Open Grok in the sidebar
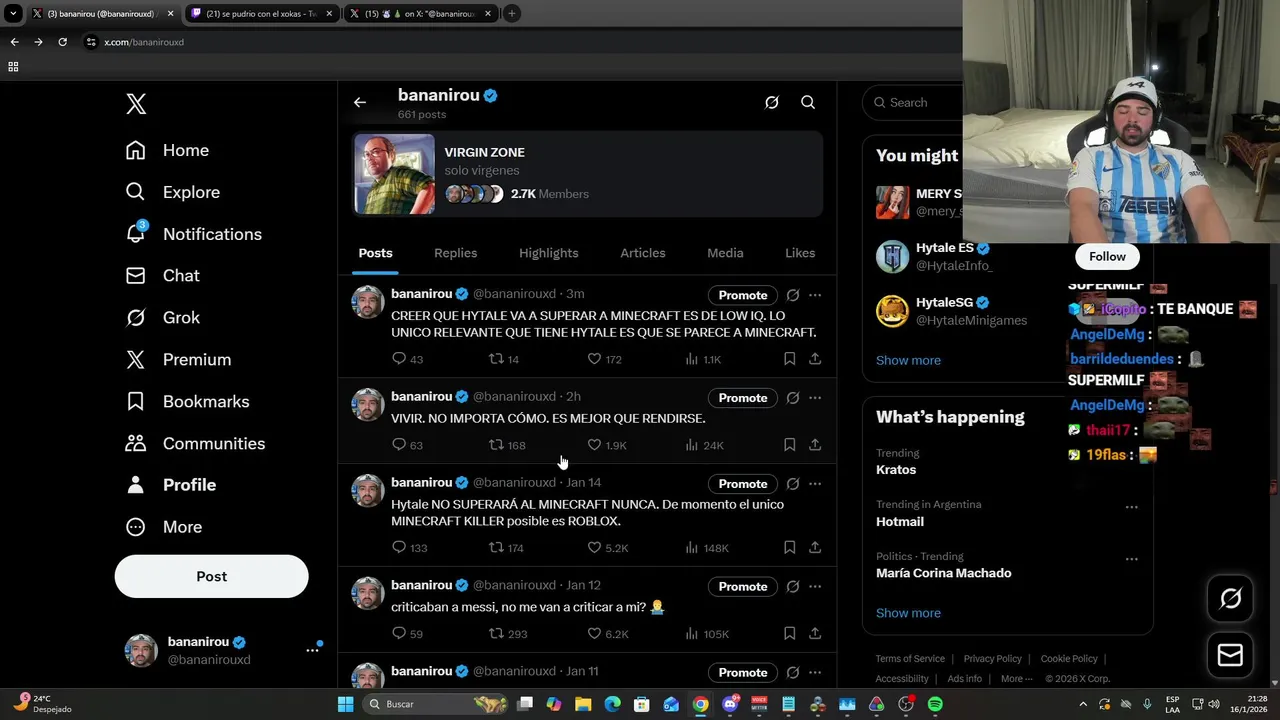Image resolution: width=1280 pixels, height=720 pixels. click(x=163, y=317)
